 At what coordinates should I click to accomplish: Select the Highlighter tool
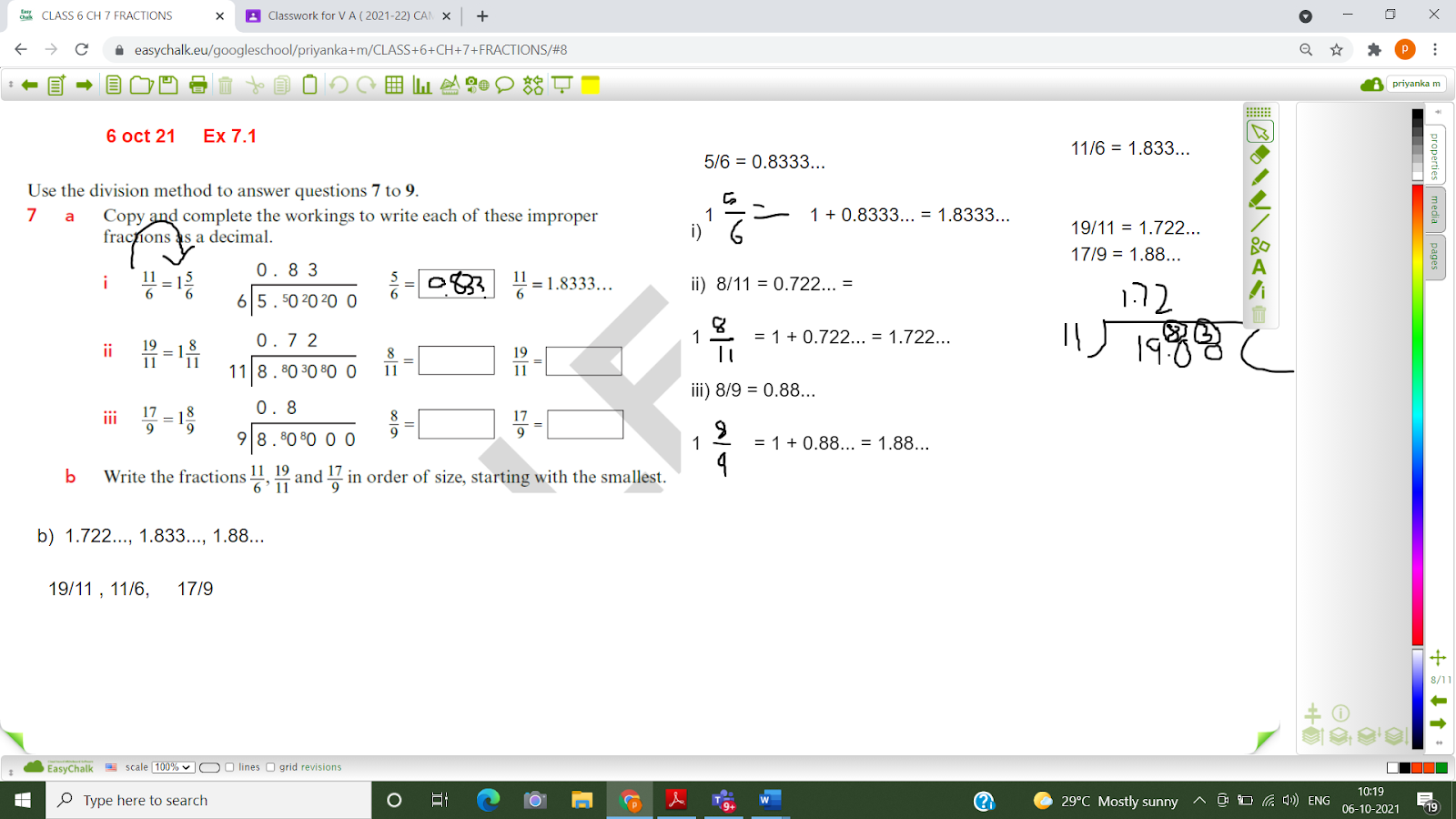coord(1259,199)
